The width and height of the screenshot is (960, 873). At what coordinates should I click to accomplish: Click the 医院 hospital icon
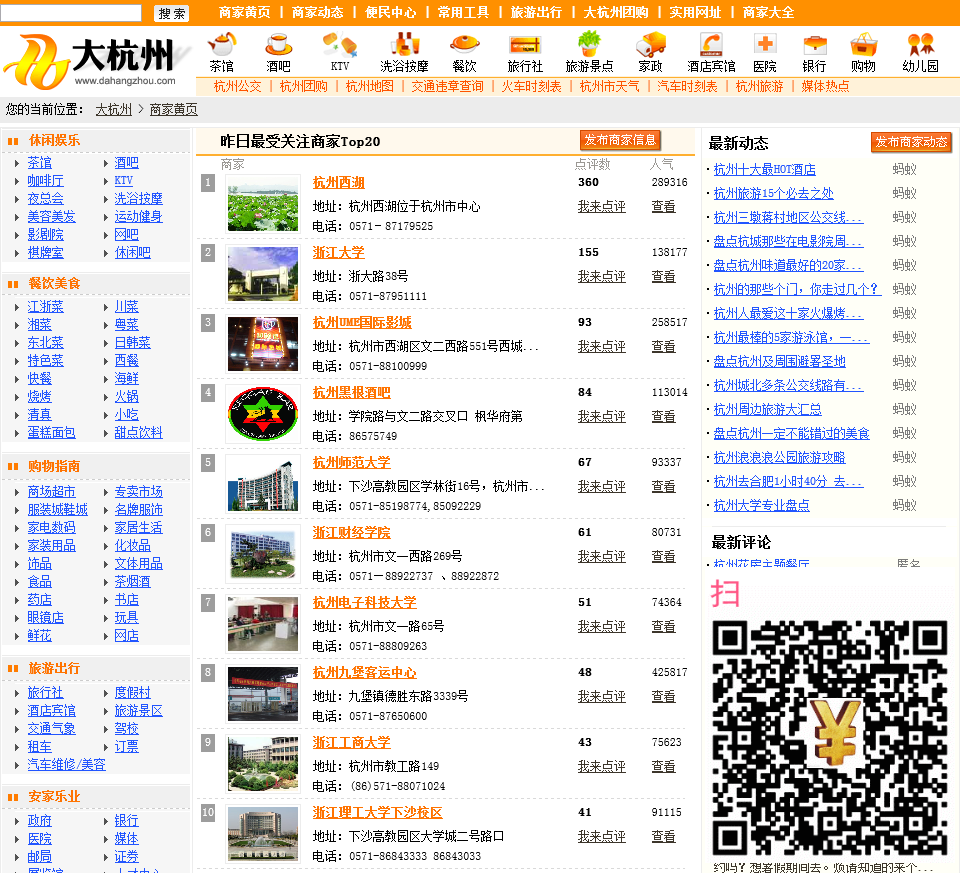click(764, 45)
